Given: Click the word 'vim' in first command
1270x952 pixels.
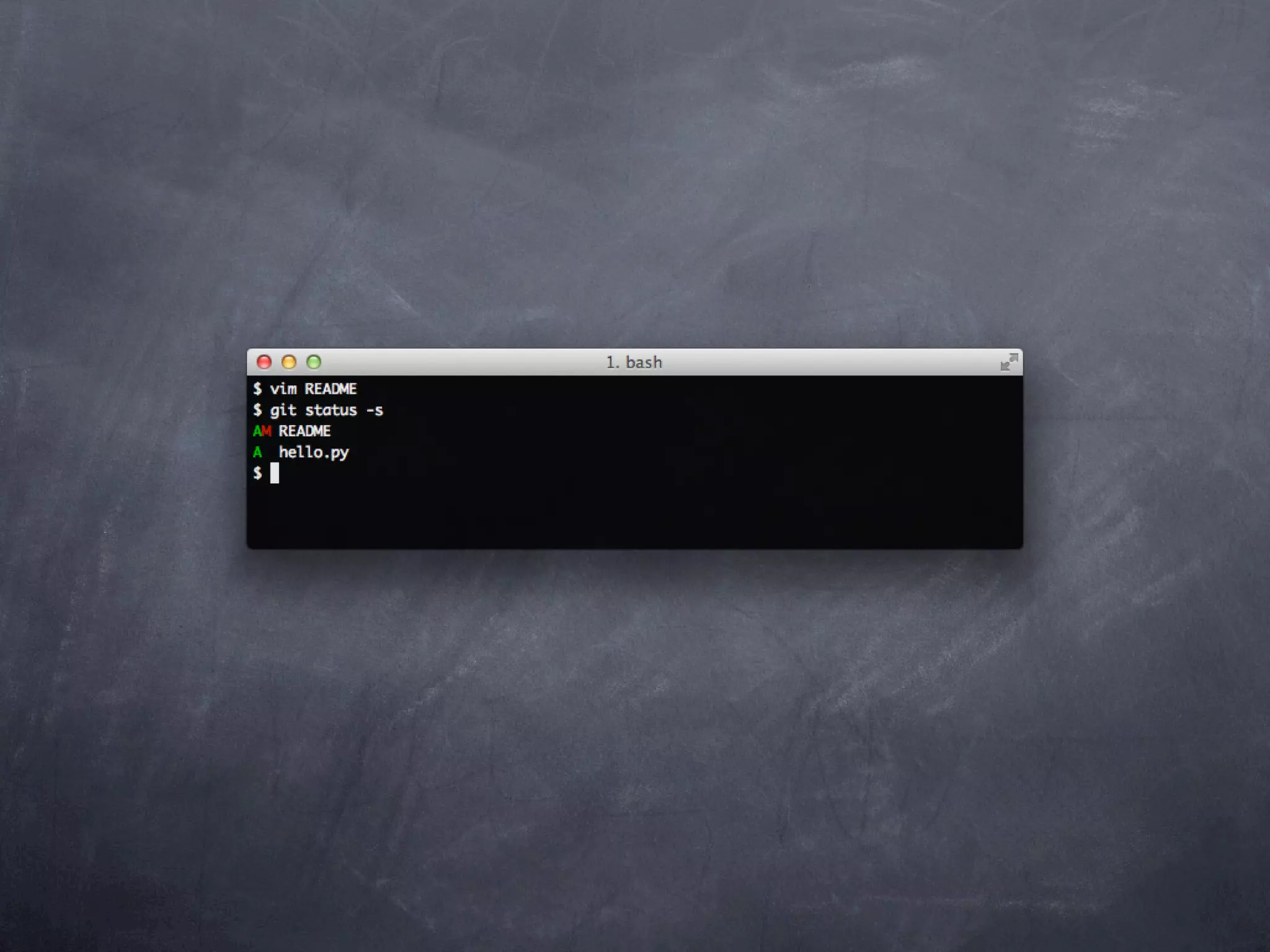Looking at the screenshot, I should pyautogui.click(x=283, y=389).
